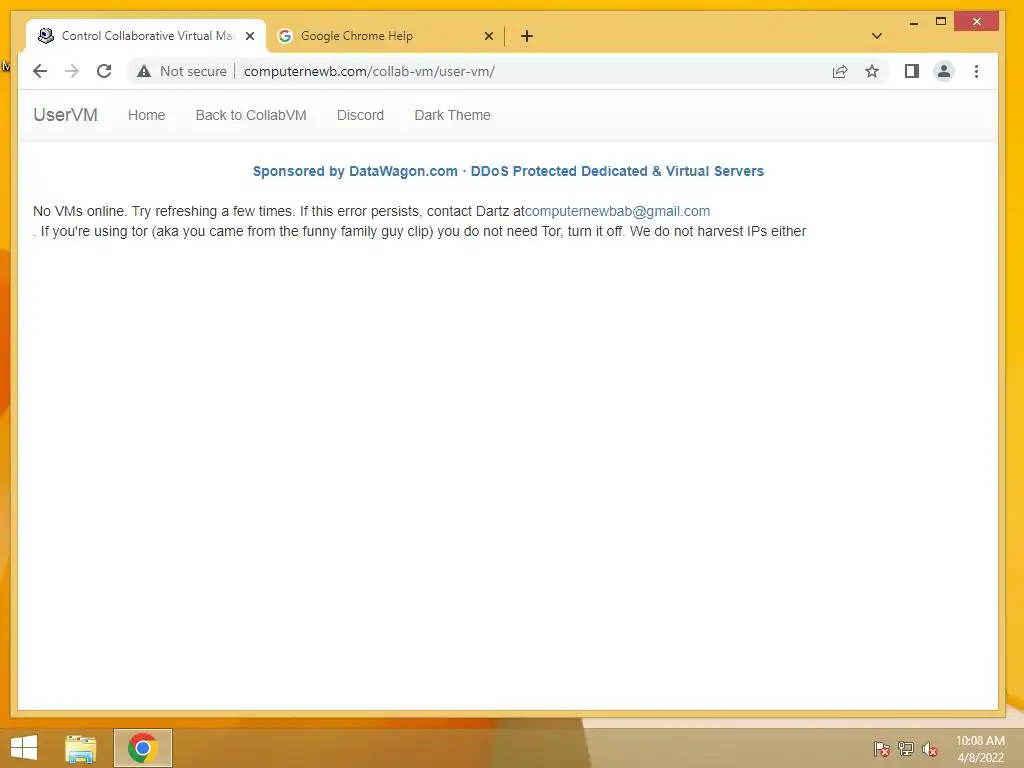
Task: Open the clock showing 10:08 AM
Action: [980, 749]
